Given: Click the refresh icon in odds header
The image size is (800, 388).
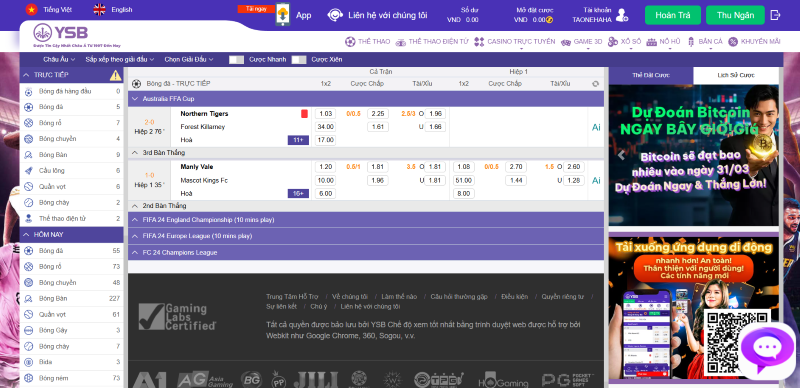Looking at the screenshot, I should coord(595,84).
